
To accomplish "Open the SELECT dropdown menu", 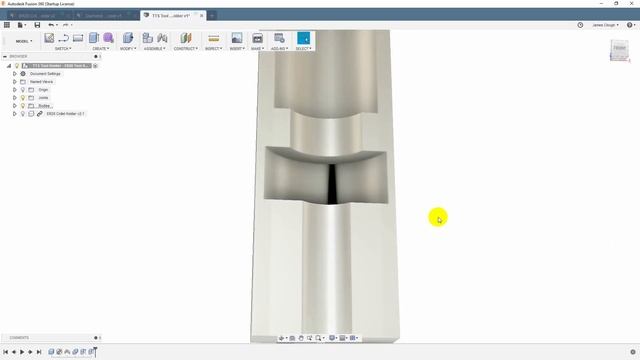I will pos(303,49).
